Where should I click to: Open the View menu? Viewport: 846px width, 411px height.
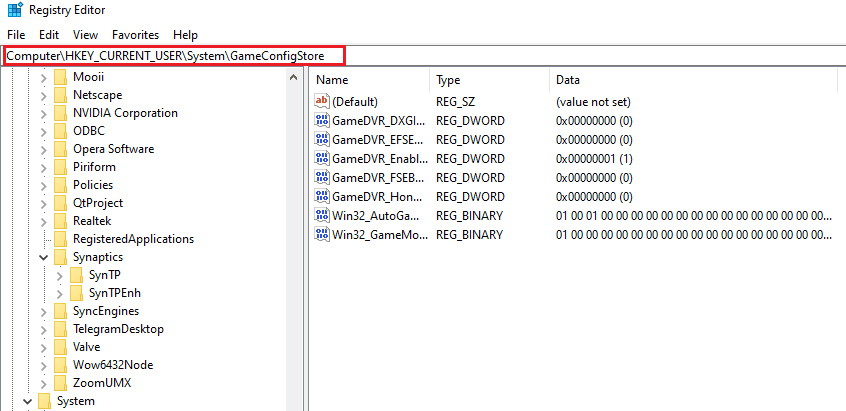click(86, 35)
